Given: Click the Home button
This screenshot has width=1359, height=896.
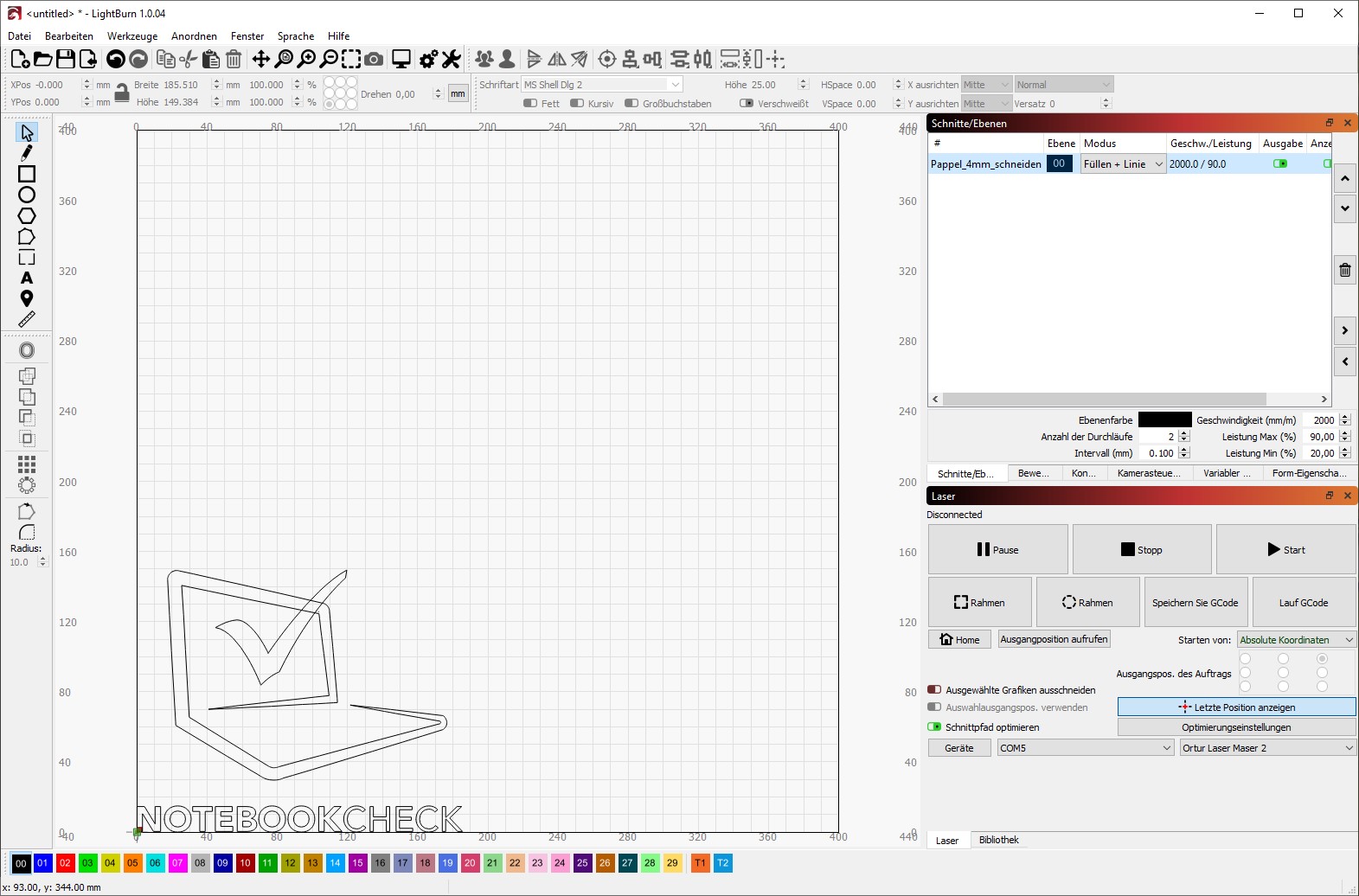Looking at the screenshot, I should click(959, 640).
